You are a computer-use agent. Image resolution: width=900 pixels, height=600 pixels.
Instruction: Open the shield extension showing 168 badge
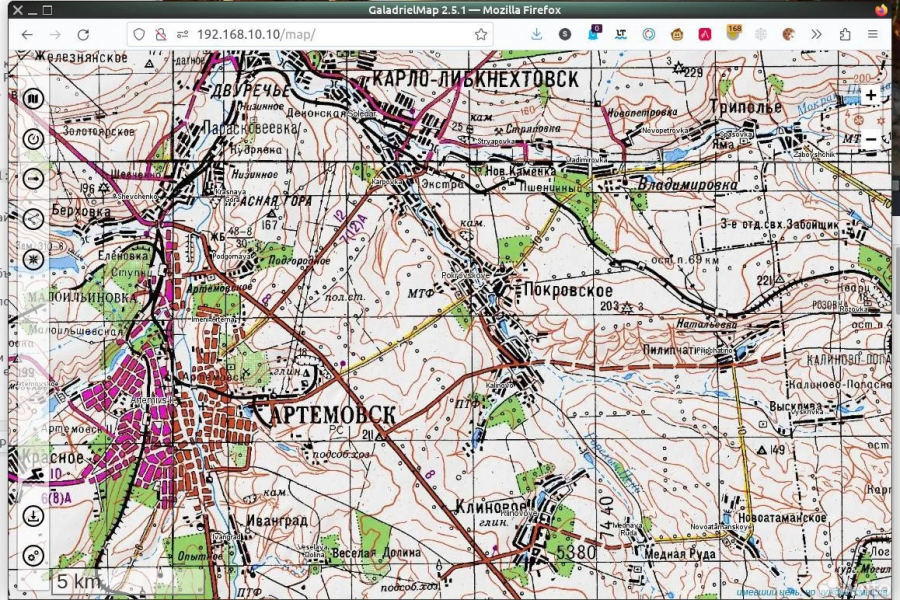734,32
